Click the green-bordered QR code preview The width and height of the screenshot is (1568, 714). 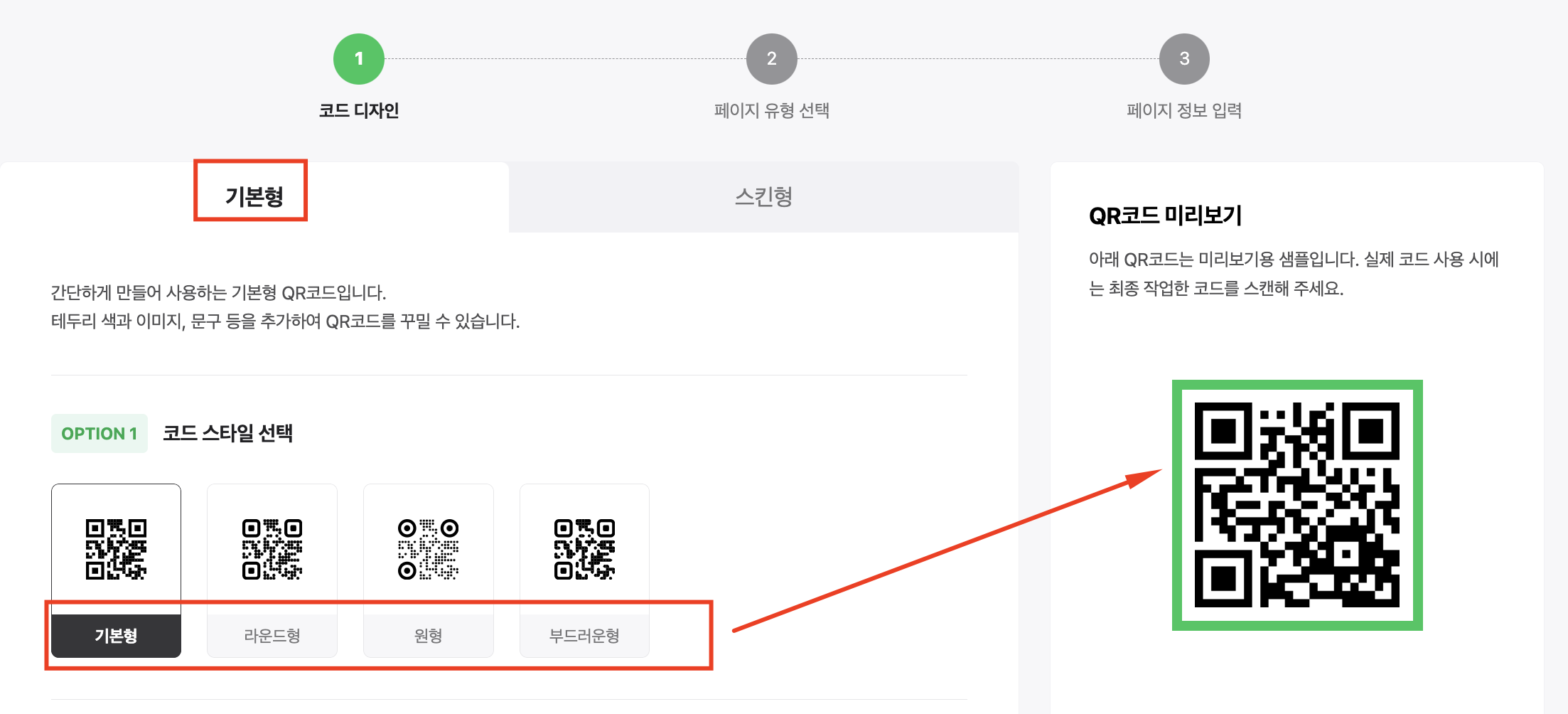(1297, 505)
